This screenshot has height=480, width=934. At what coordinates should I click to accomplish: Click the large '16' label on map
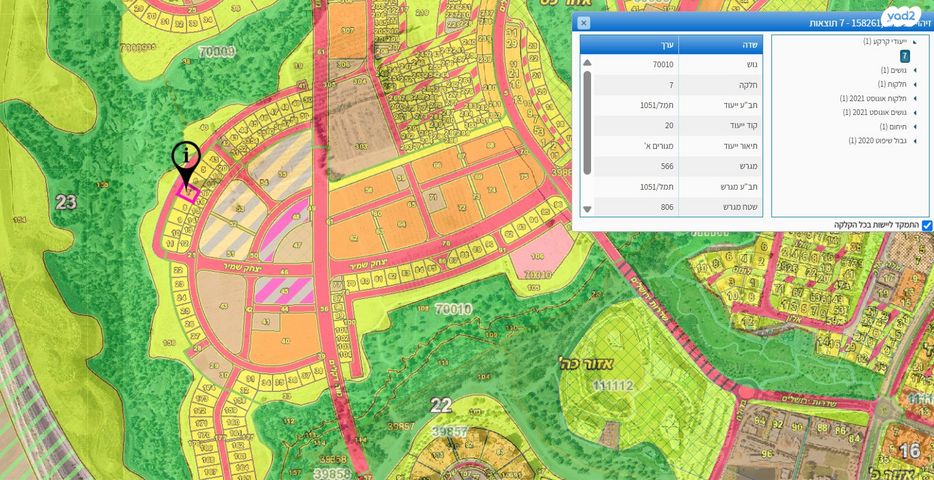coord(910,451)
